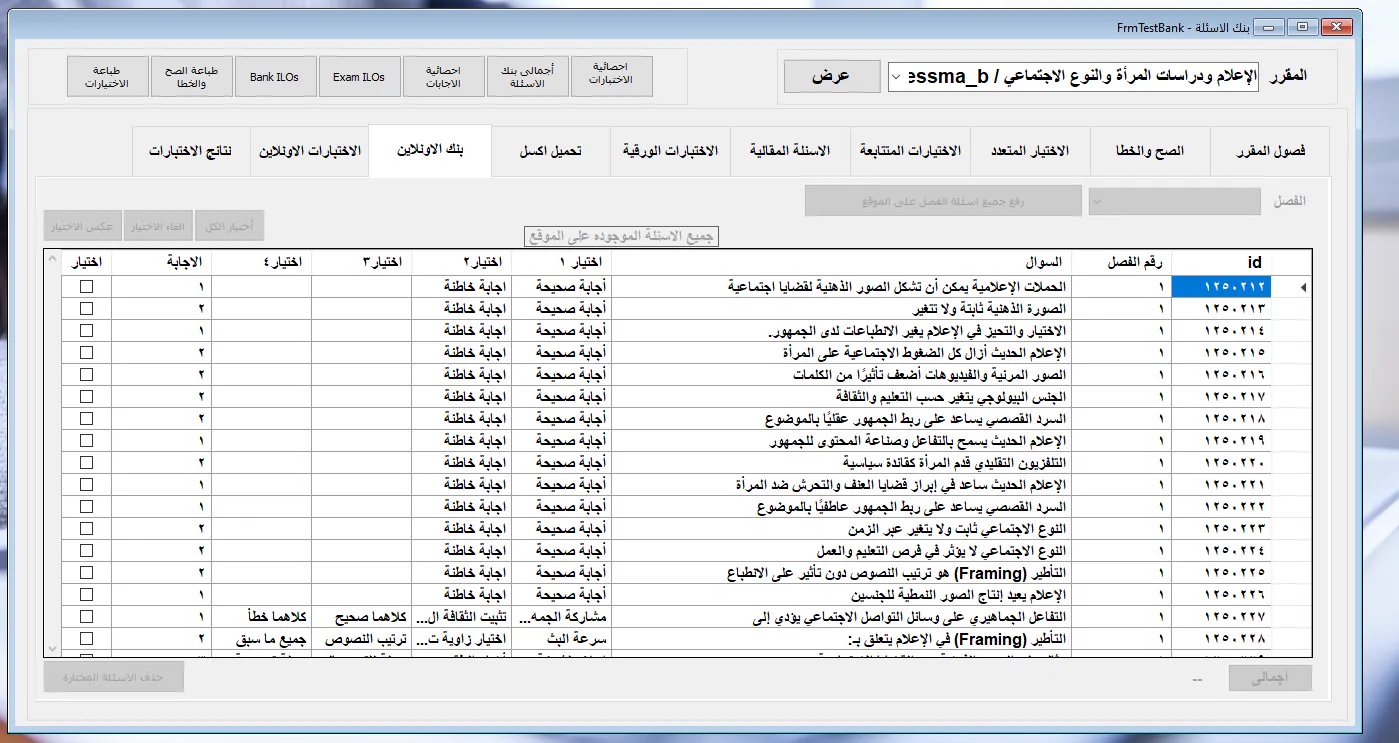
Task: Open the الفصل chapter dropdown
Action: tap(1175, 201)
